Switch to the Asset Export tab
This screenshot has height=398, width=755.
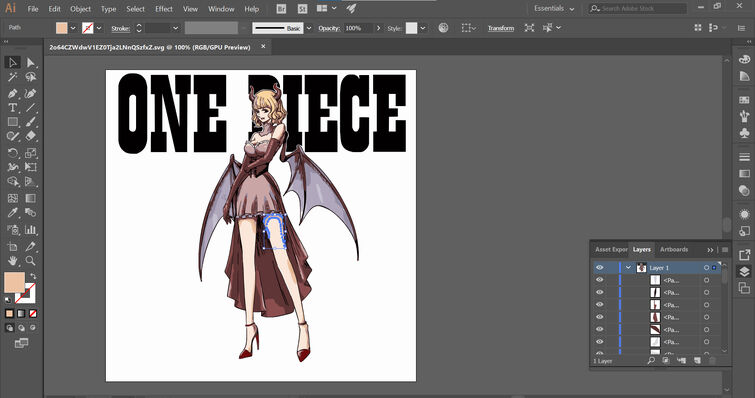pos(611,249)
